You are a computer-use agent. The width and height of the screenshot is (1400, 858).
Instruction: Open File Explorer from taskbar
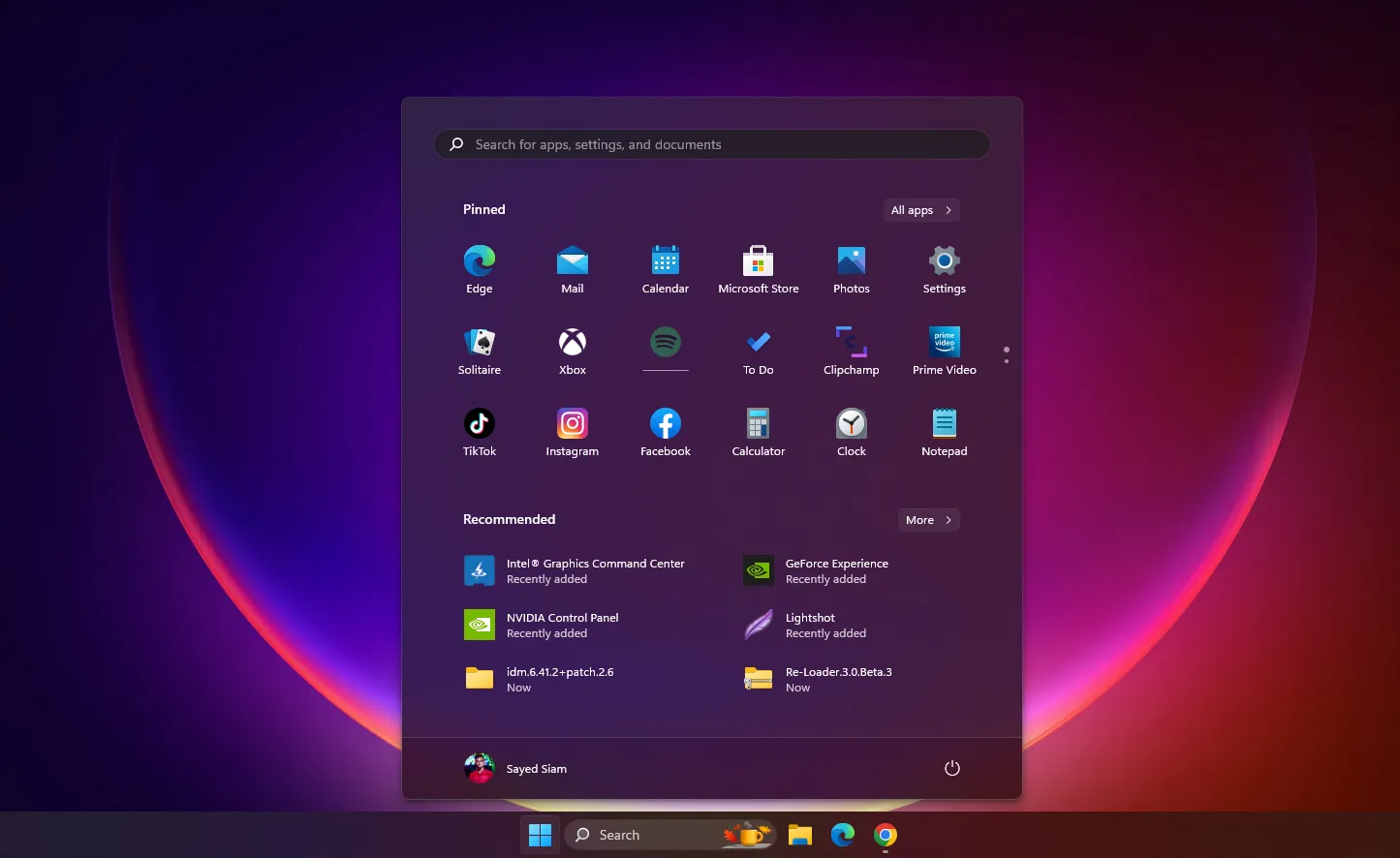point(800,835)
